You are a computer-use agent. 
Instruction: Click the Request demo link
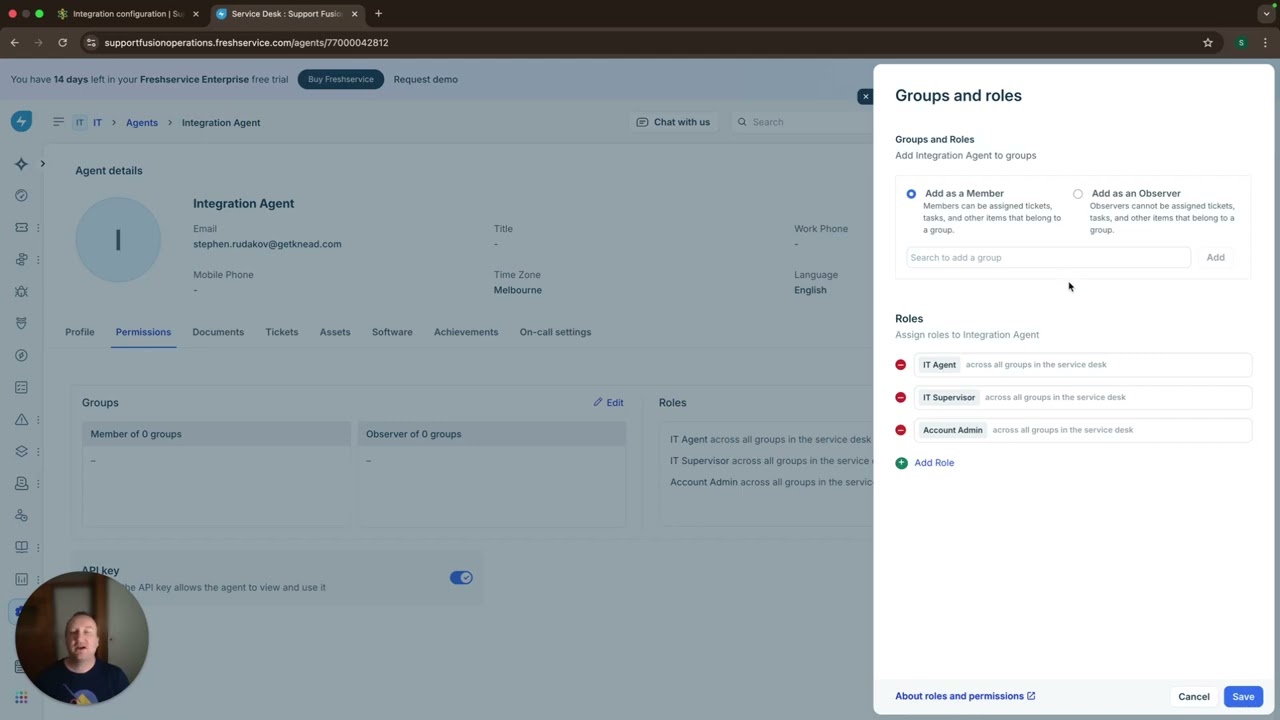coord(425,79)
